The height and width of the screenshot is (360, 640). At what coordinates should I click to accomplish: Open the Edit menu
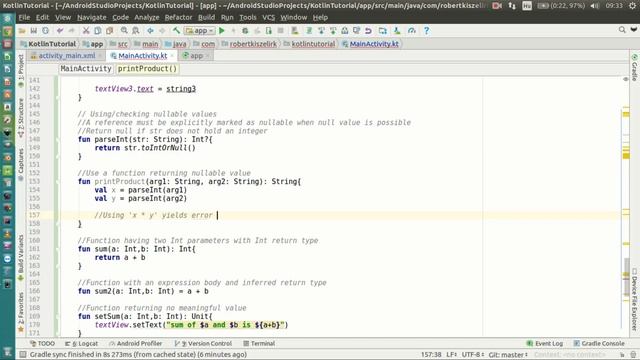(x=42, y=18)
